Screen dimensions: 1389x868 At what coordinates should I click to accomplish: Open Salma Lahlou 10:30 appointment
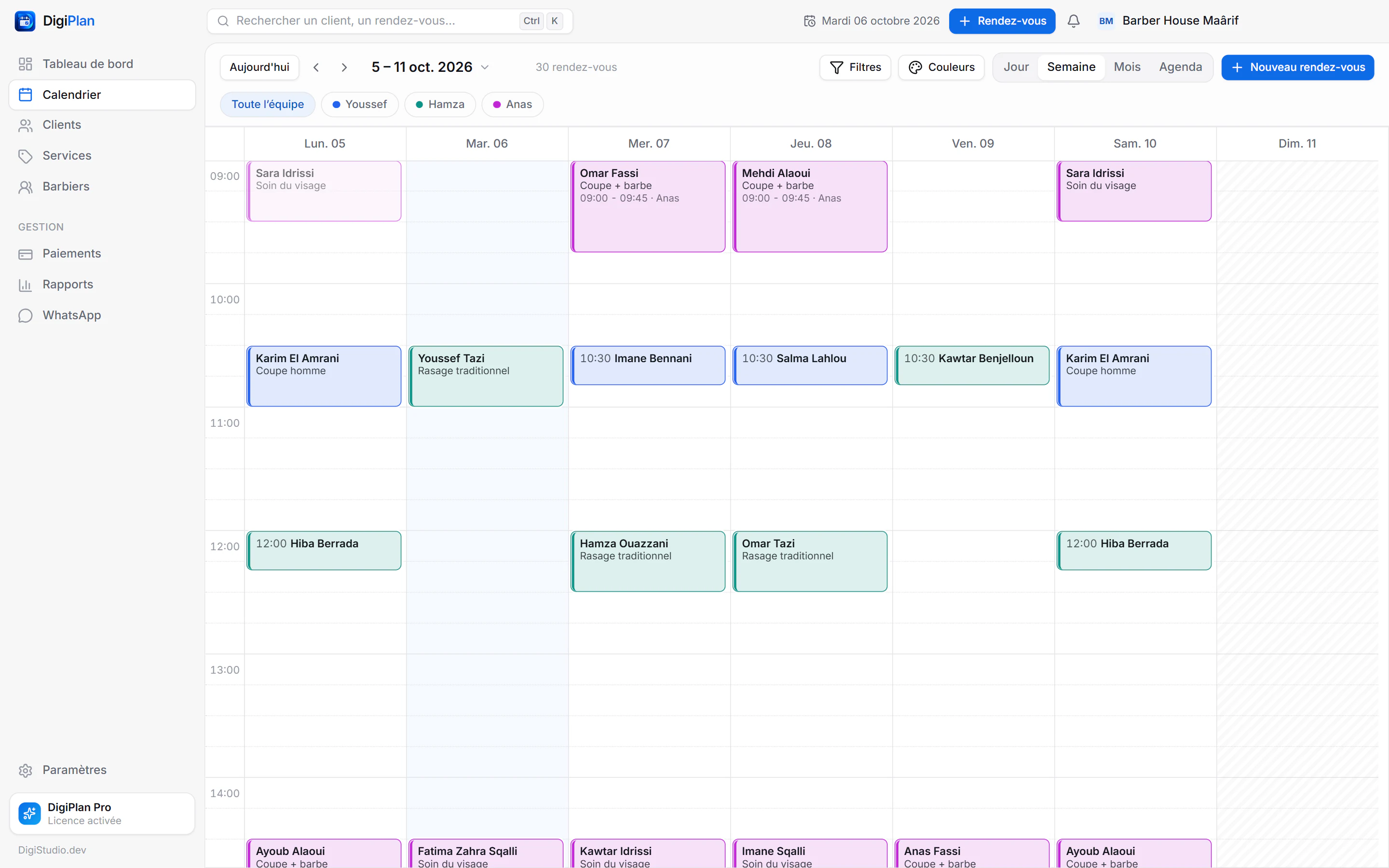[810, 365]
